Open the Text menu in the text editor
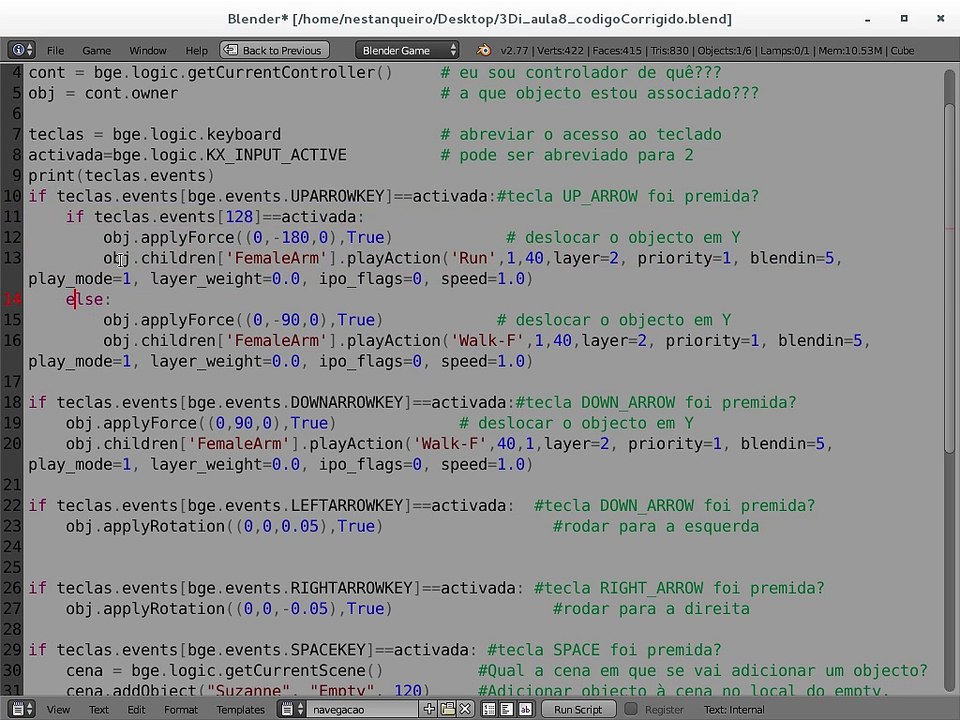The height and width of the screenshot is (720, 960). pos(99,710)
